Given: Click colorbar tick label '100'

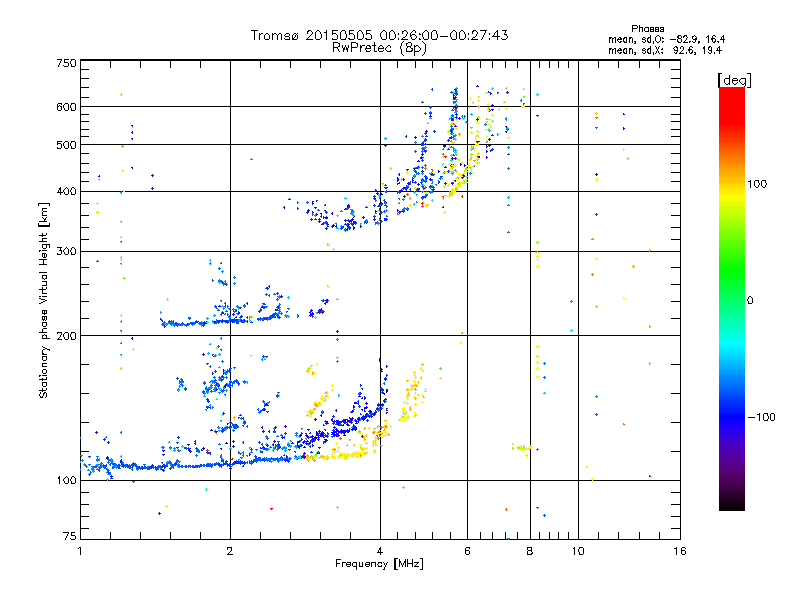Looking at the screenshot, I should click(757, 184).
